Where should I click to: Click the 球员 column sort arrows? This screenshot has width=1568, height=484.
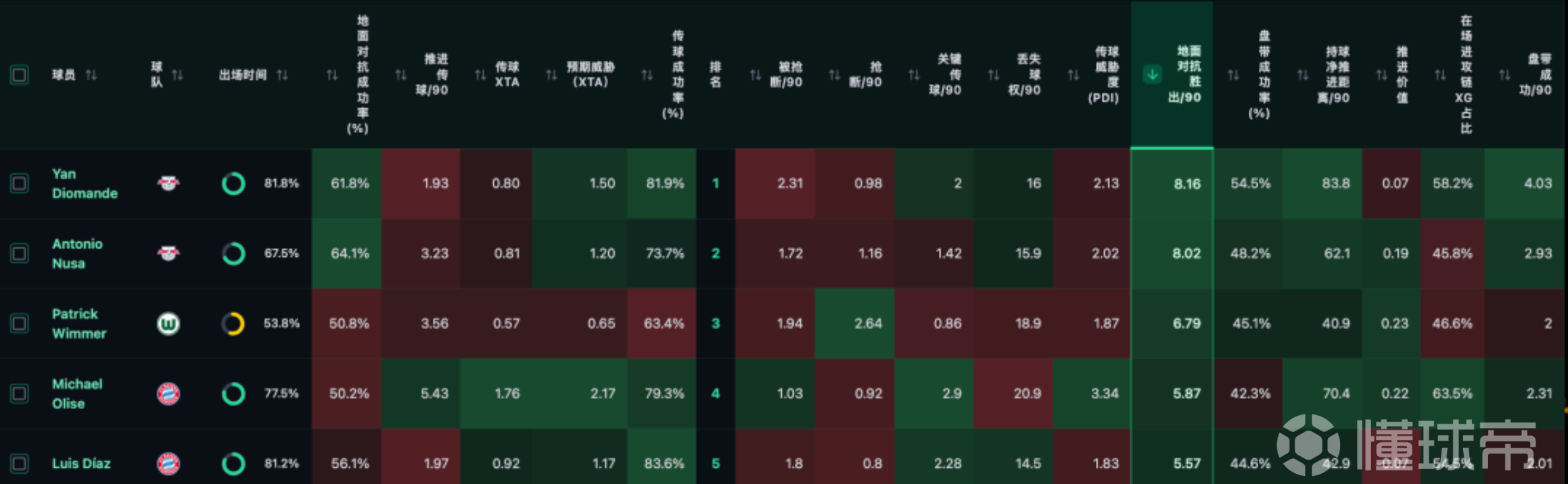coord(91,74)
